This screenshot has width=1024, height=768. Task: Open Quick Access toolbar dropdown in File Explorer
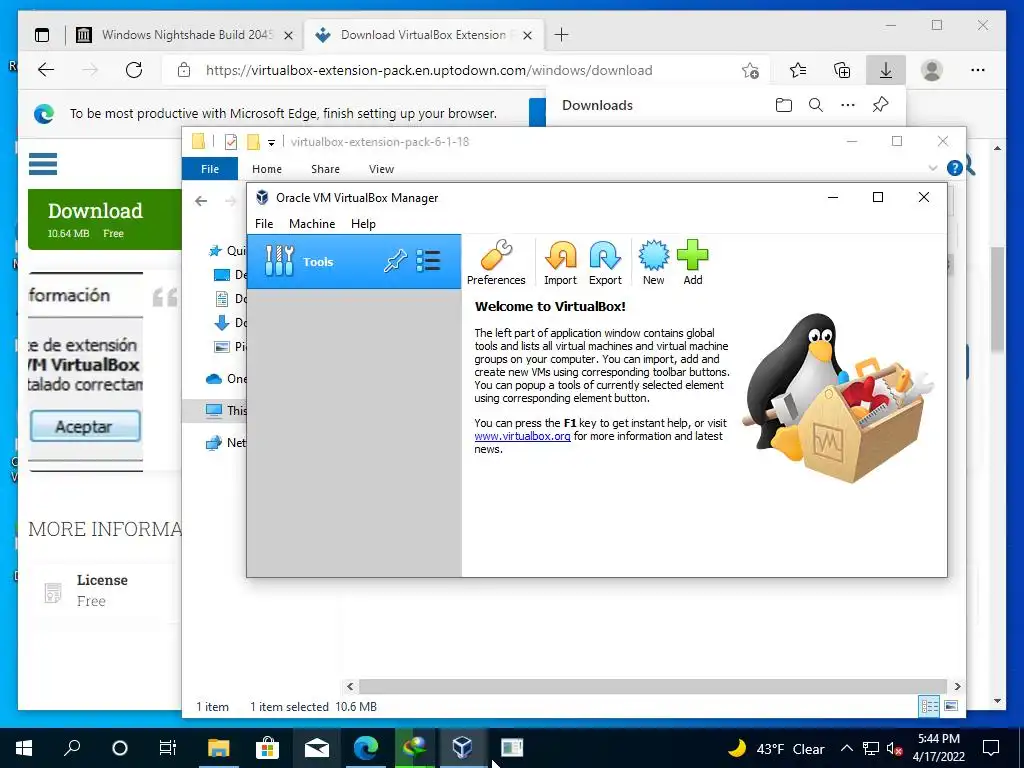pyautogui.click(x=271, y=142)
